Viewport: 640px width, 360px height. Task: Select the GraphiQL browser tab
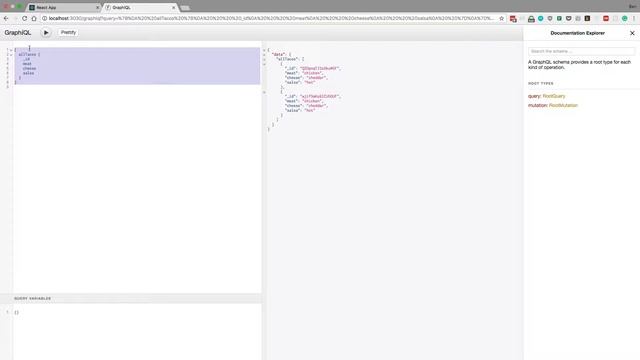pos(140,7)
